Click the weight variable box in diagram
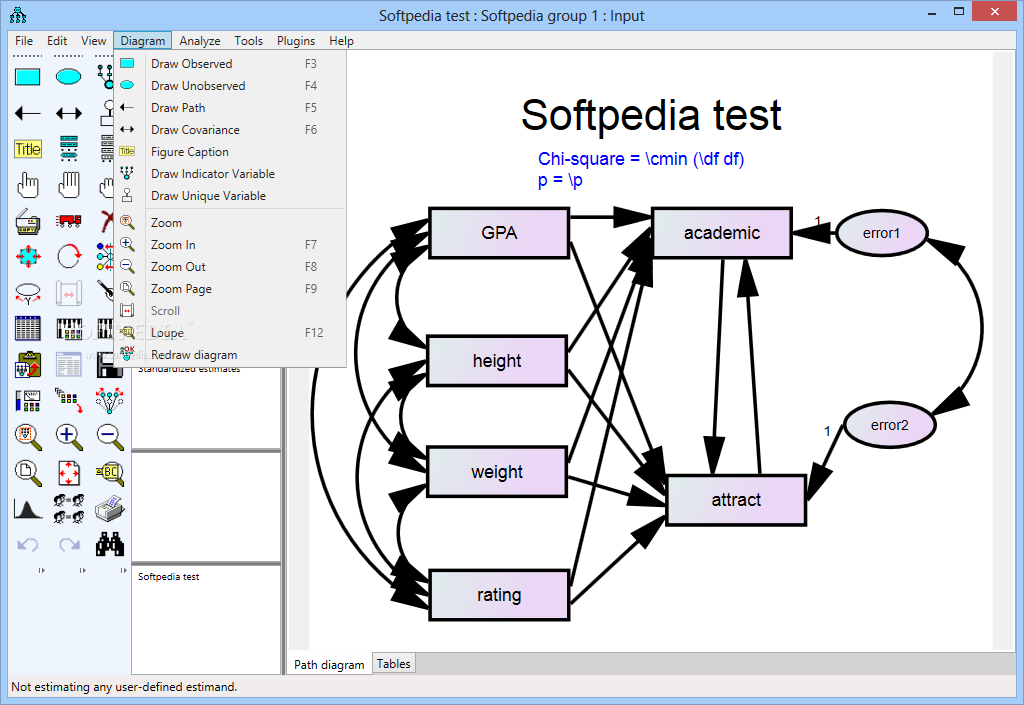Screen dimensions: 1024x705 coord(497,472)
